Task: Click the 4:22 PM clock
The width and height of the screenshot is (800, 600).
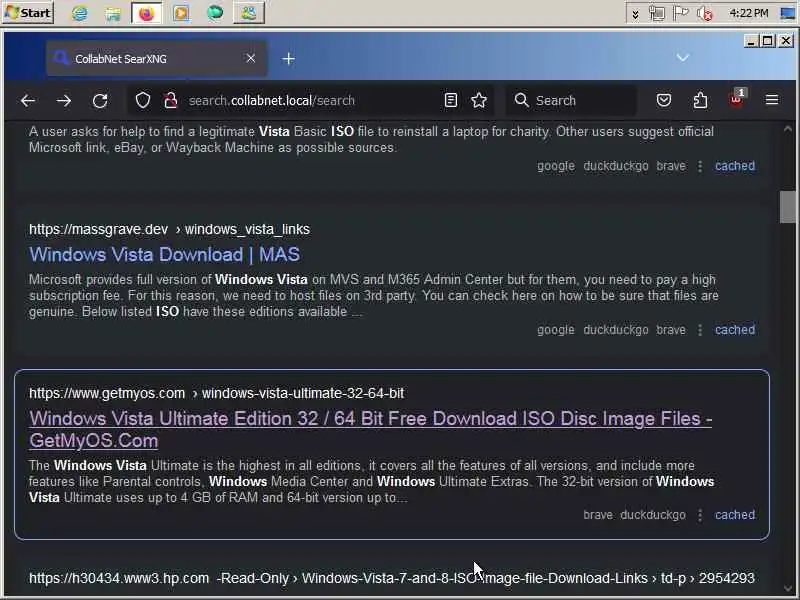Action: [x=748, y=13]
